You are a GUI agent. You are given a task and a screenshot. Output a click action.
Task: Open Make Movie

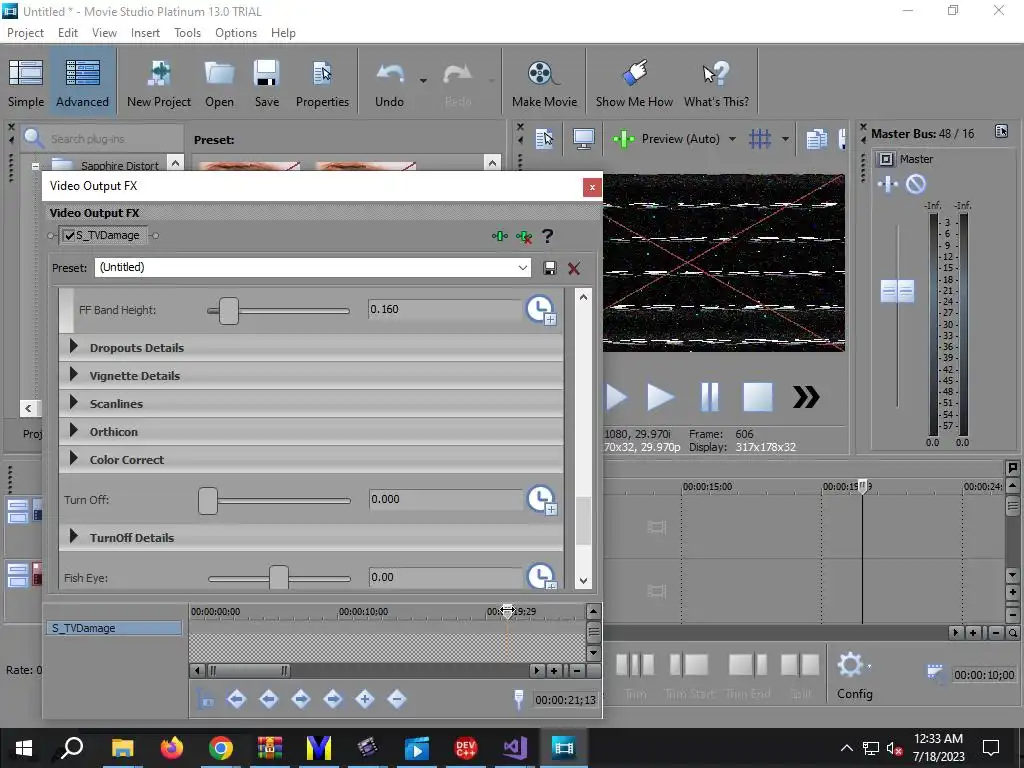click(x=544, y=83)
